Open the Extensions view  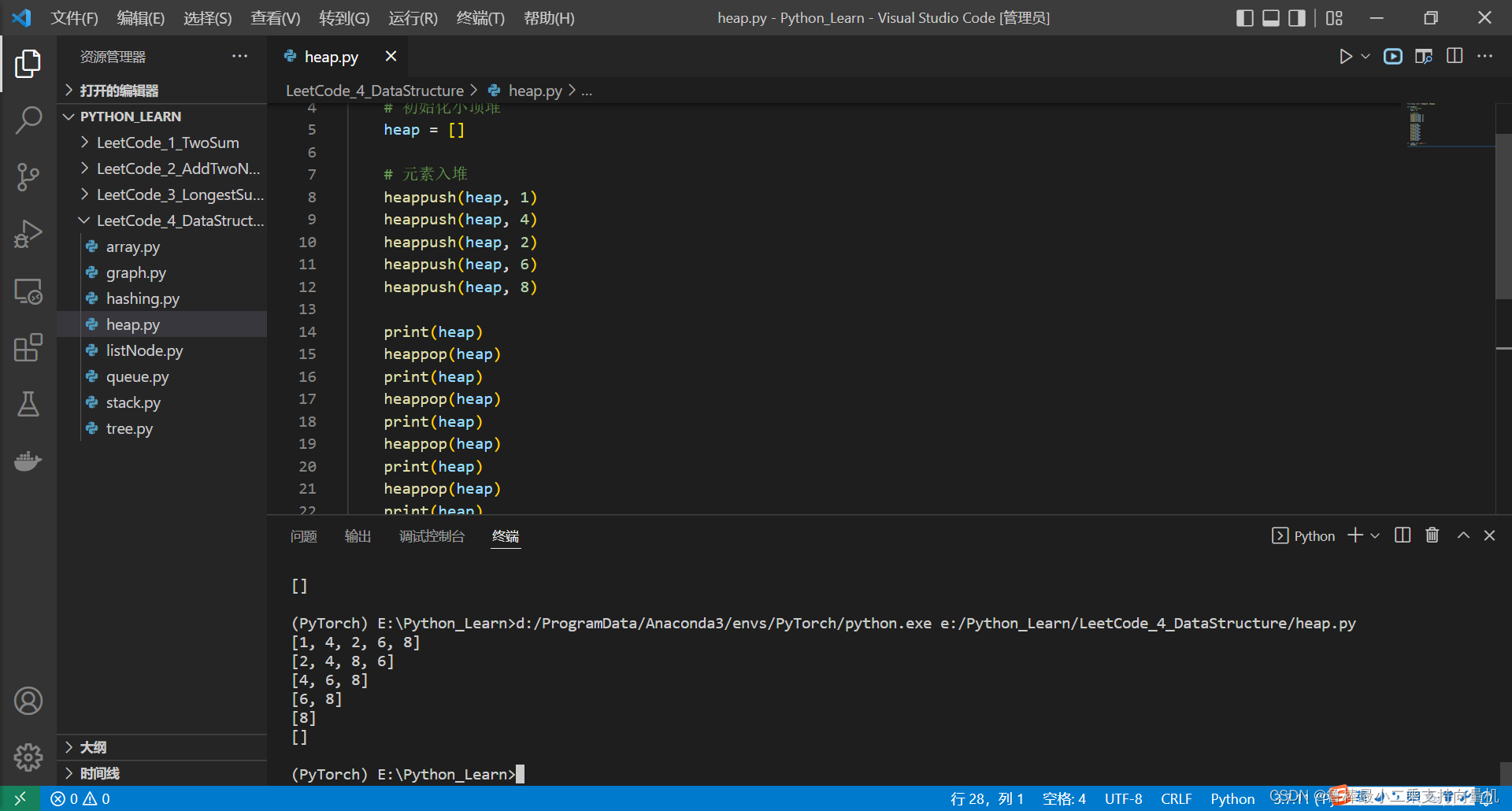pos(28,347)
